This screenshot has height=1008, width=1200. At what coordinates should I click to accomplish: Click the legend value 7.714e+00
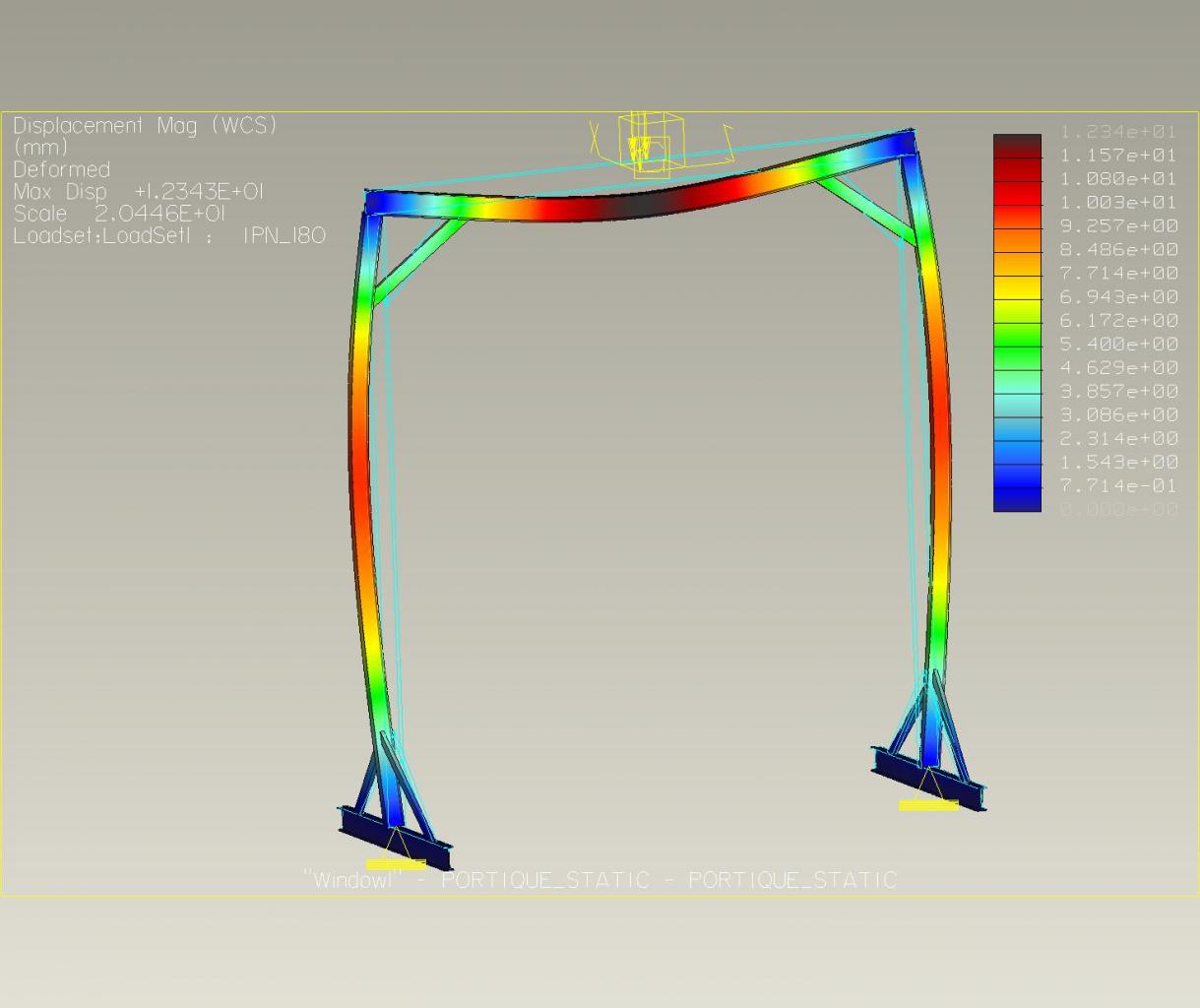[1119, 274]
